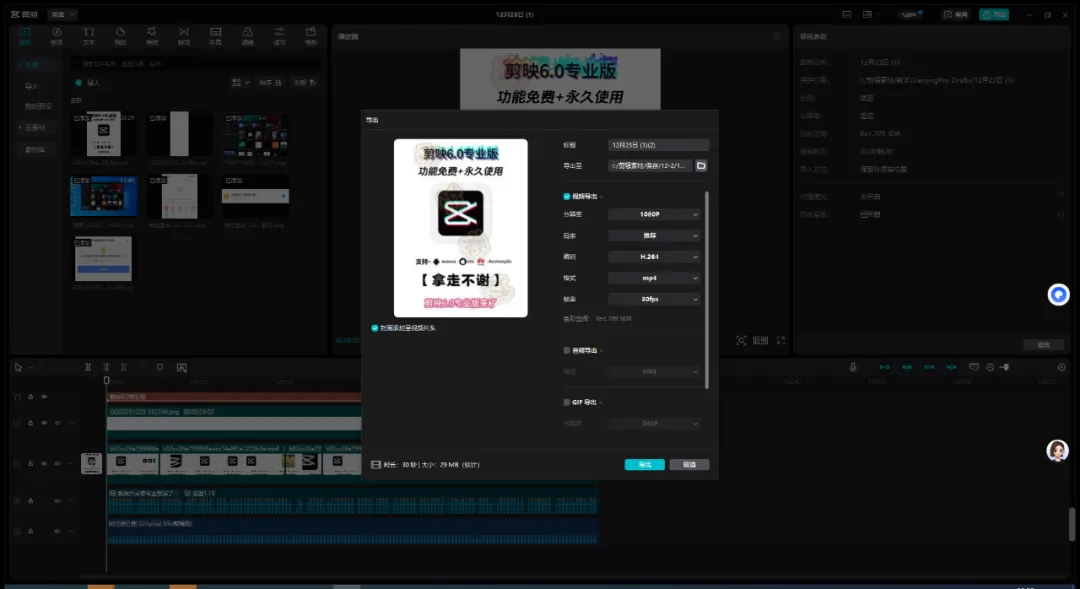The height and width of the screenshot is (589, 1080).
Task: Toggle visibility eye of the top text track
Action: 44,397
